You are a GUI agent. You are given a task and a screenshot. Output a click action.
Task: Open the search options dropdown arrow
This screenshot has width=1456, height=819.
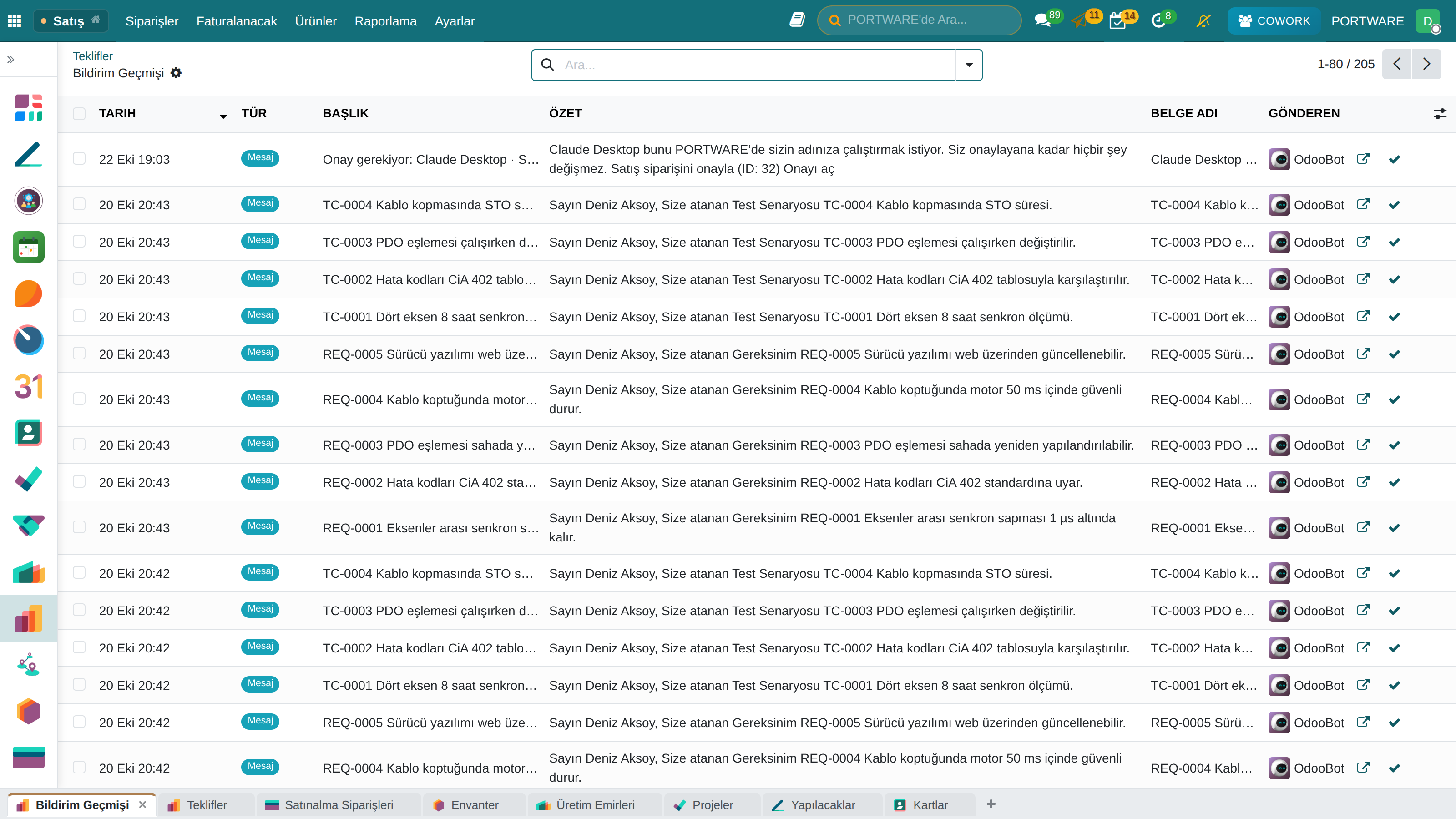(x=969, y=65)
